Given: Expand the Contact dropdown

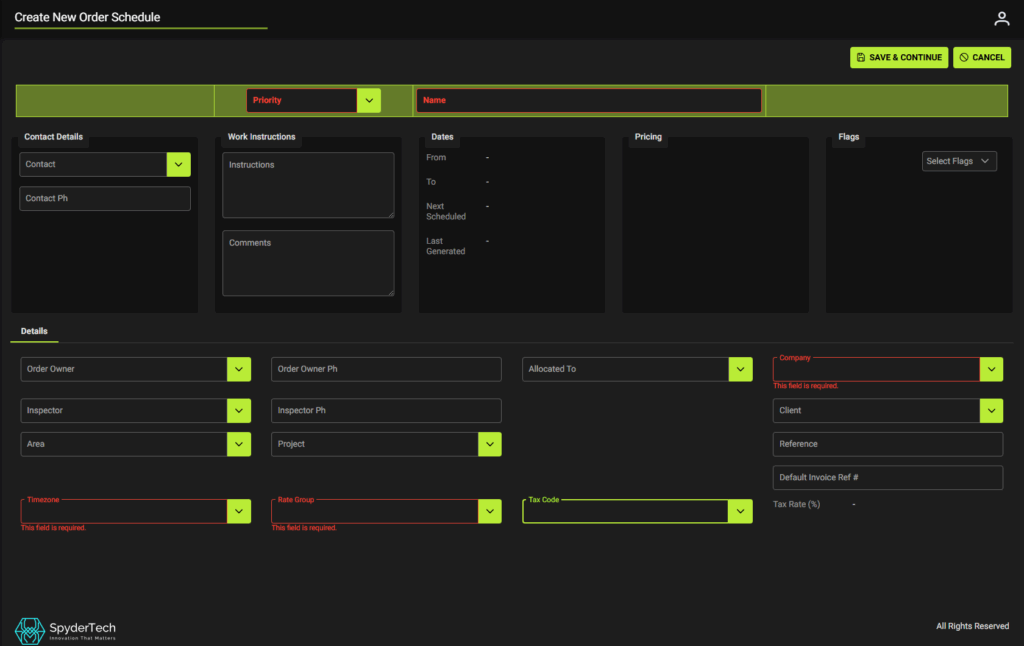Looking at the screenshot, I should (x=179, y=164).
